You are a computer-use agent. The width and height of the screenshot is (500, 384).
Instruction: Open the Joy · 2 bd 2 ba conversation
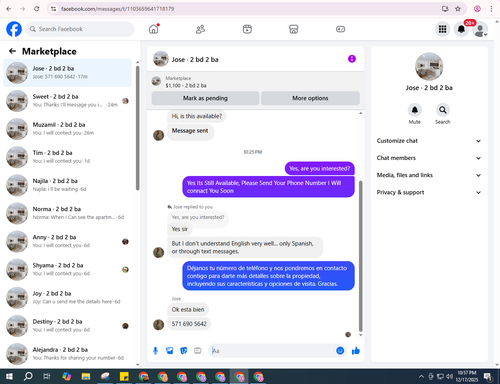pos(67,298)
